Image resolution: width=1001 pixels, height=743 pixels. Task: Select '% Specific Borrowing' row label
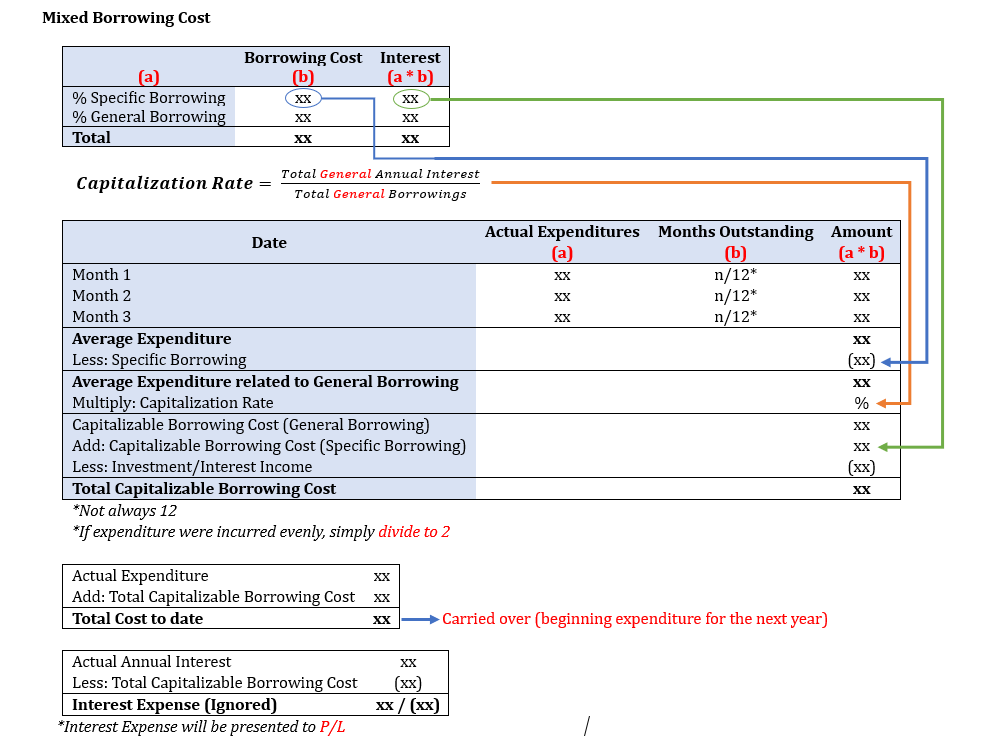coord(149,98)
